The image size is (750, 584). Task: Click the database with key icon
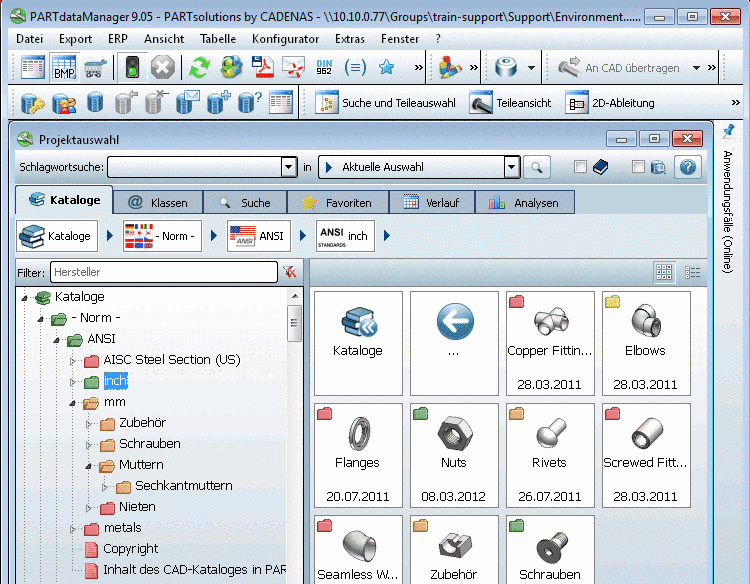tap(32, 103)
